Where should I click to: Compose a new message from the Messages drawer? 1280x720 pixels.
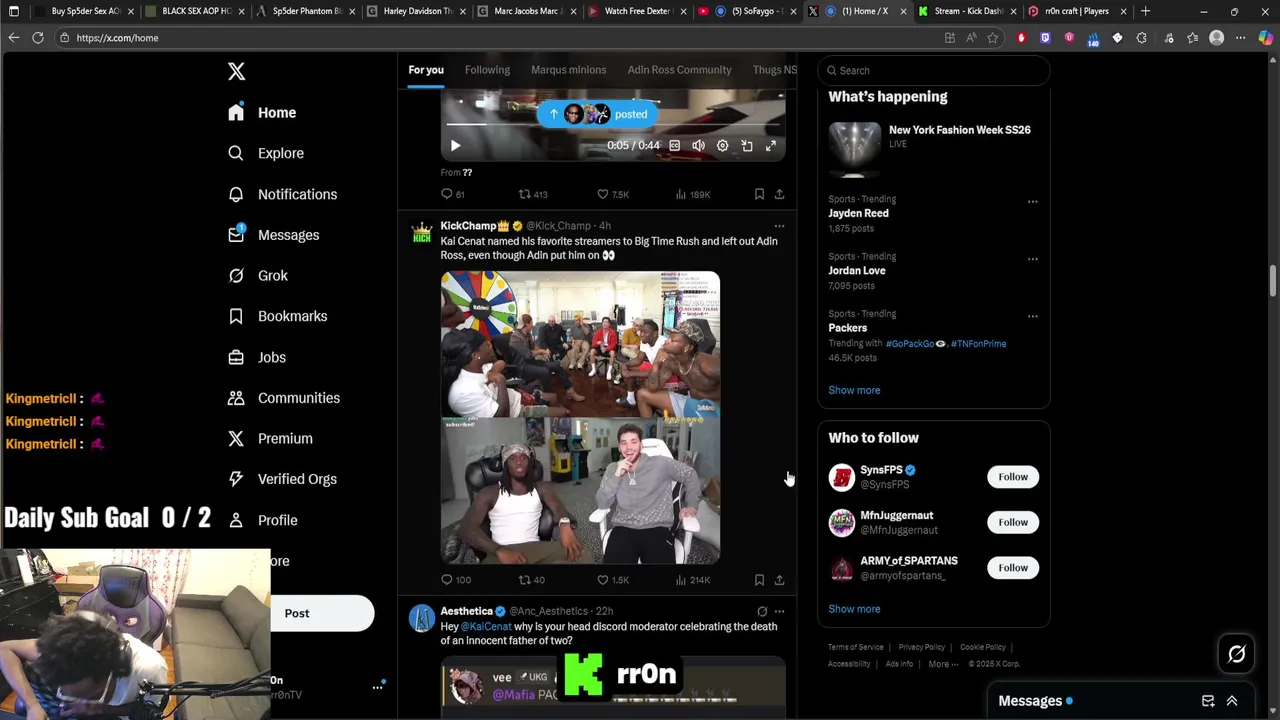[1208, 701]
